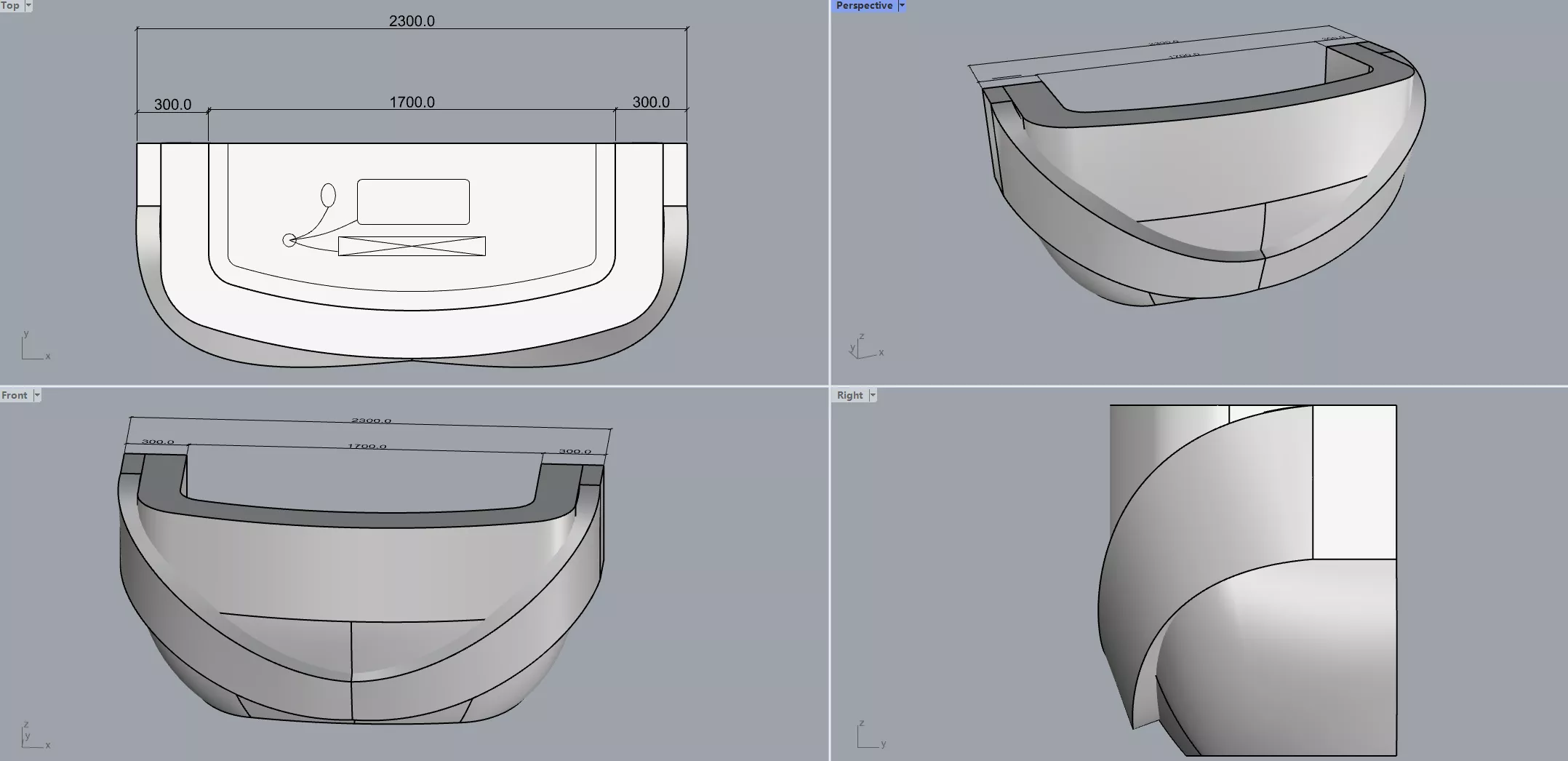
Task: Open the Perspective viewport dropdown arrow
Action: [901, 6]
